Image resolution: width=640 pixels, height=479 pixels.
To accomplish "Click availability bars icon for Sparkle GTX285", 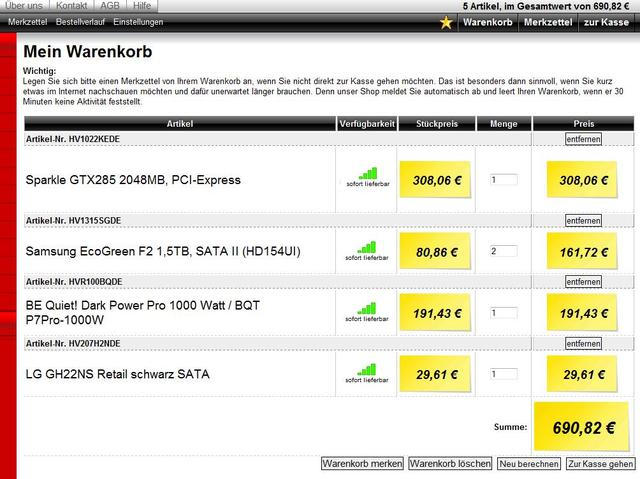I will click(368, 173).
